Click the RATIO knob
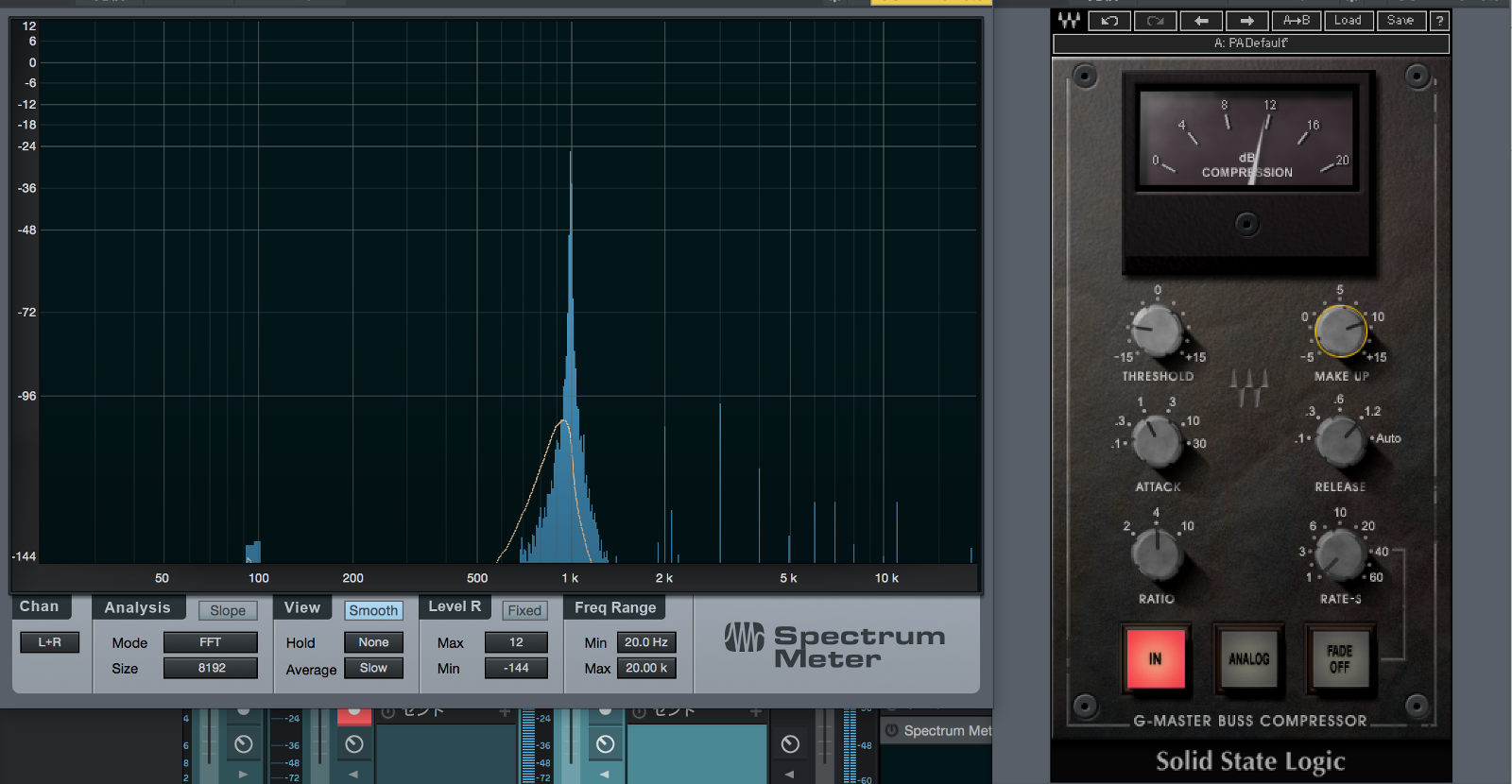This screenshot has height=784, width=1512. pyautogui.click(x=1157, y=554)
